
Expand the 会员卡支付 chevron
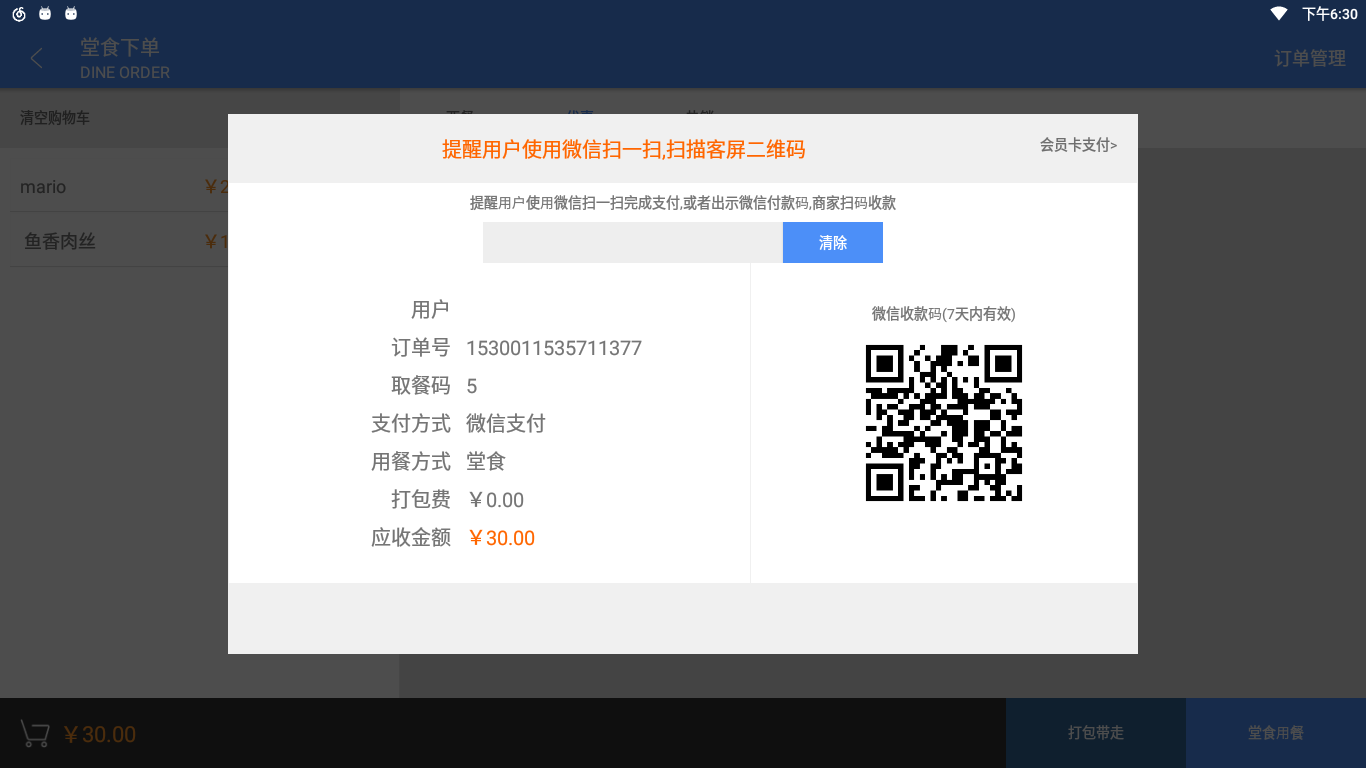(1115, 146)
